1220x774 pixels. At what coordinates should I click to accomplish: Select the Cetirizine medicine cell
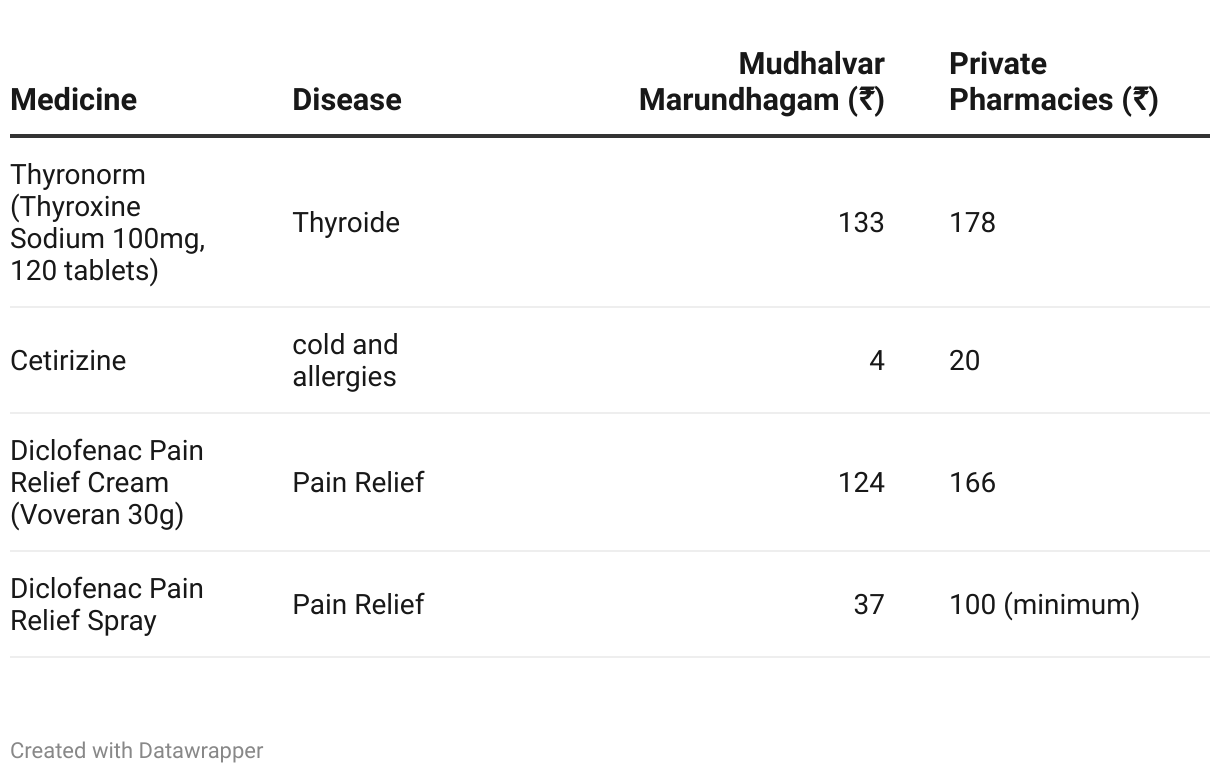click(68, 360)
